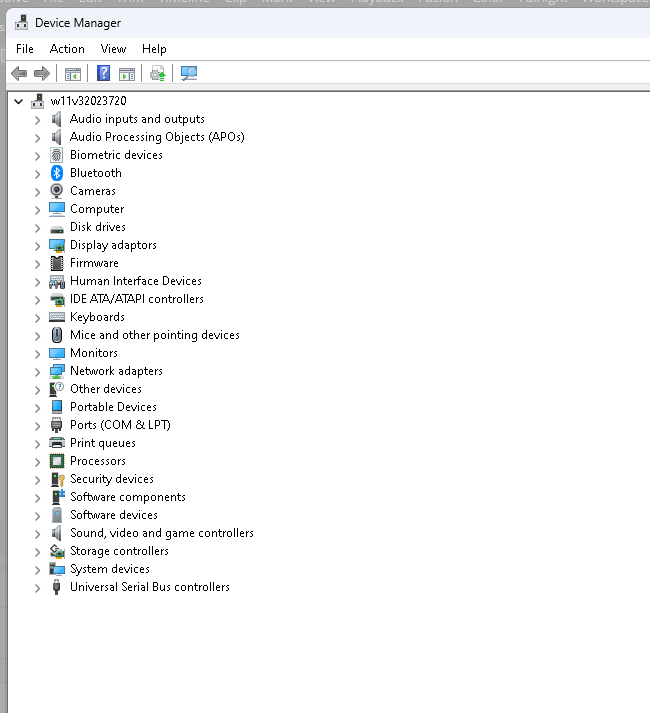650x713 pixels.
Task: Click the Display adaptors icon
Action: (x=57, y=245)
